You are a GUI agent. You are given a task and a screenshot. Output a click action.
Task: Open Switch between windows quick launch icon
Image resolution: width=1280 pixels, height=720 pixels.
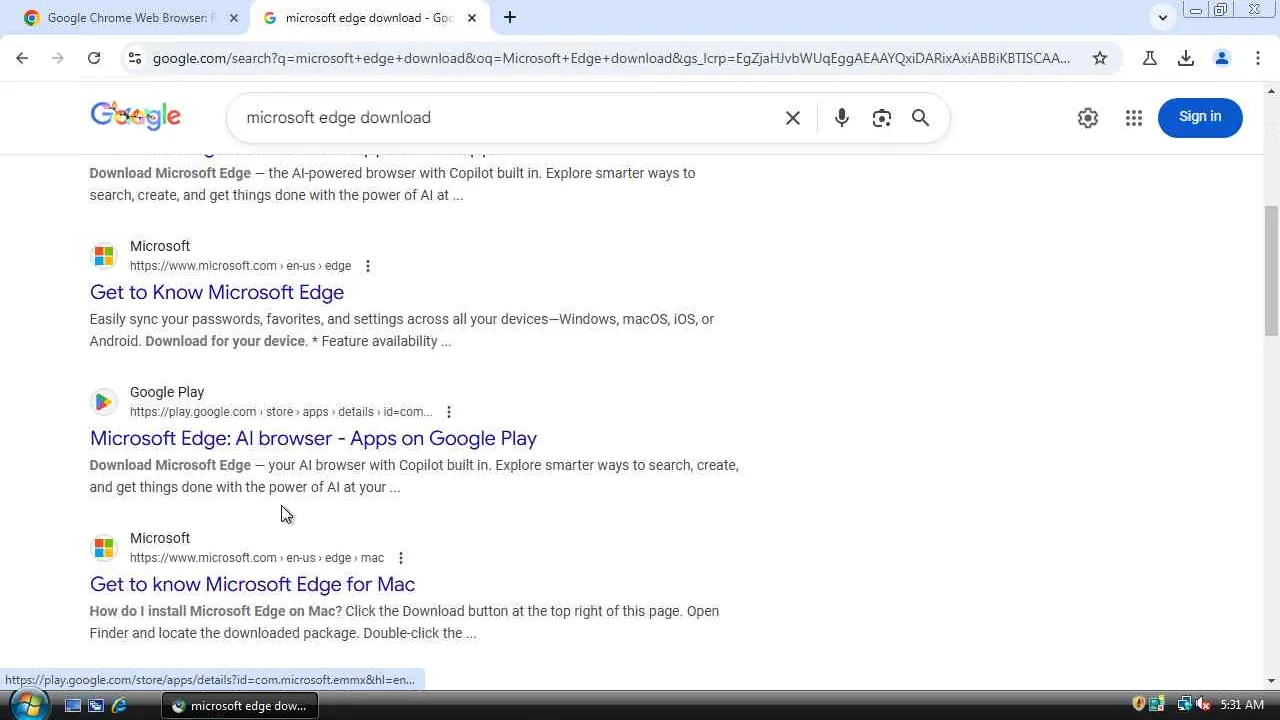pyautogui.click(x=96, y=705)
